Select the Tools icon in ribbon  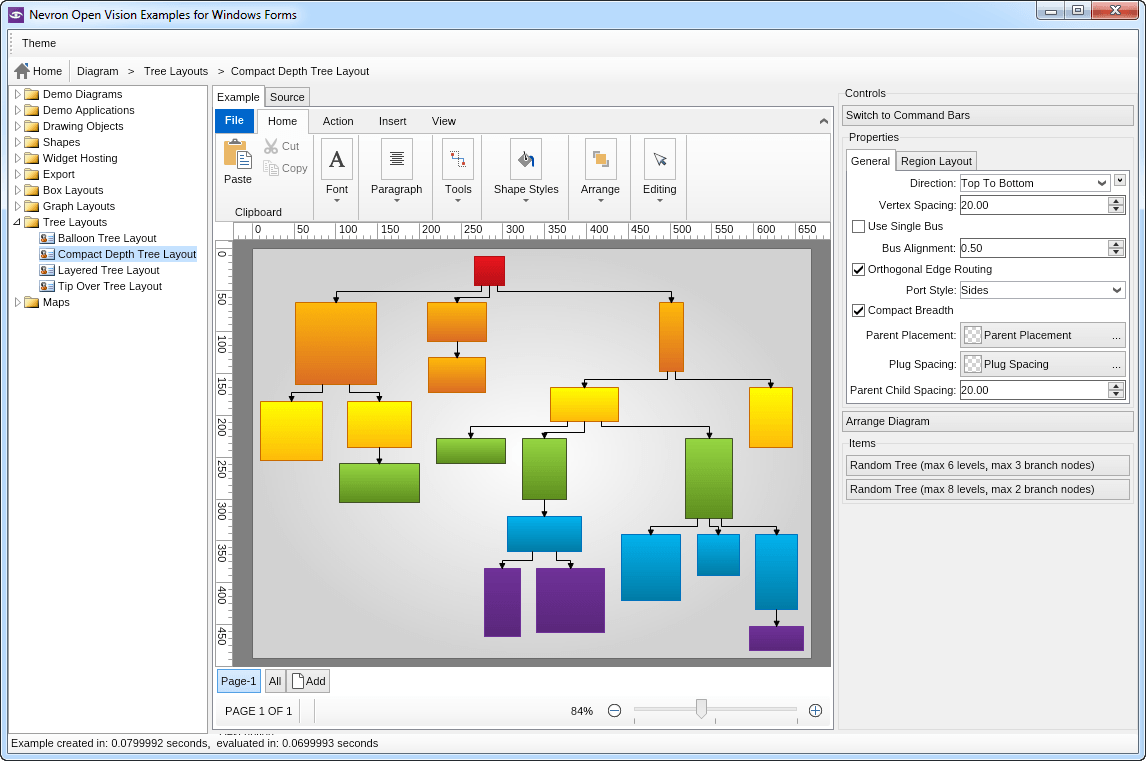point(458,159)
